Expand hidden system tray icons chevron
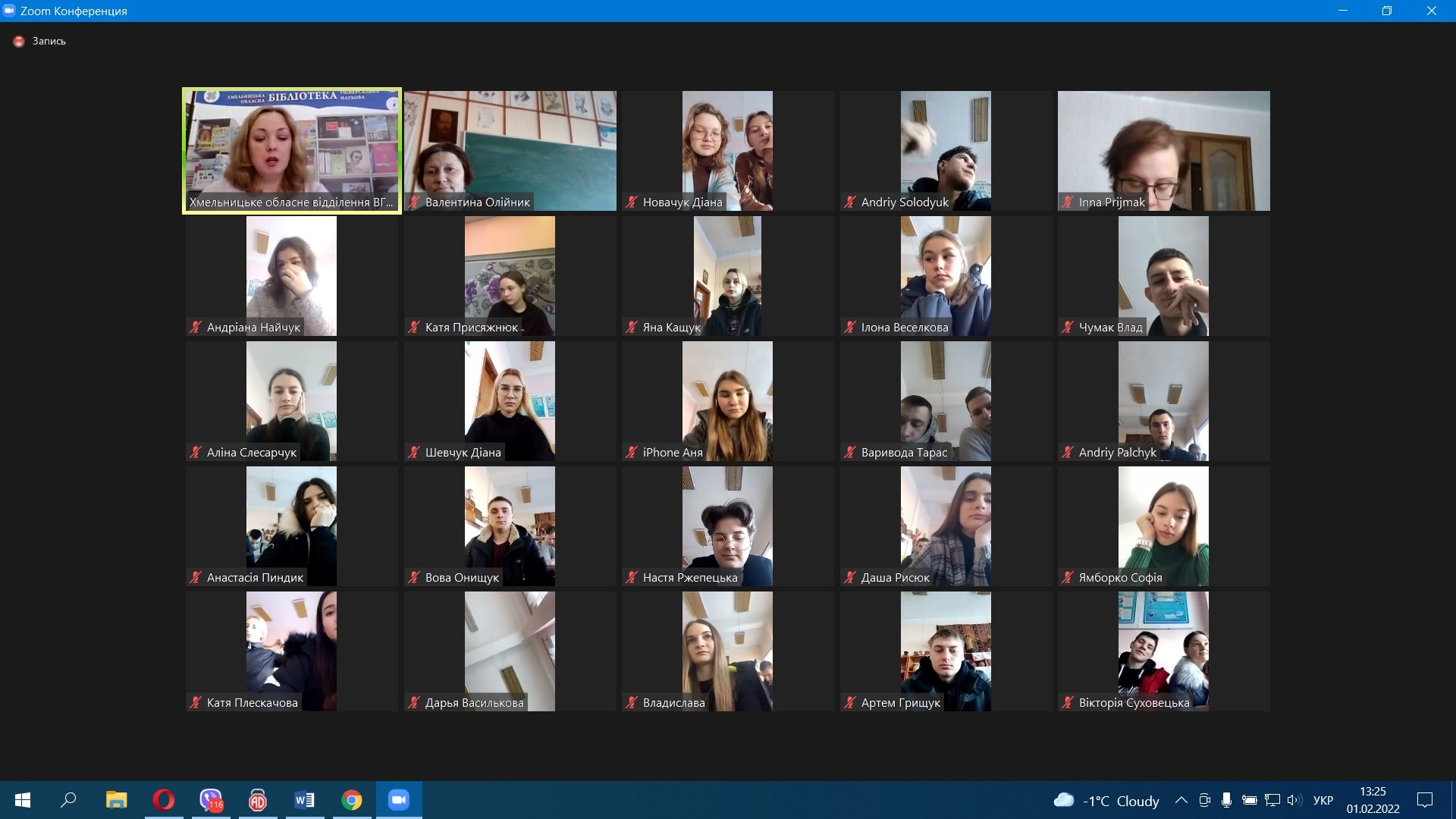The height and width of the screenshot is (819, 1456). (1181, 800)
